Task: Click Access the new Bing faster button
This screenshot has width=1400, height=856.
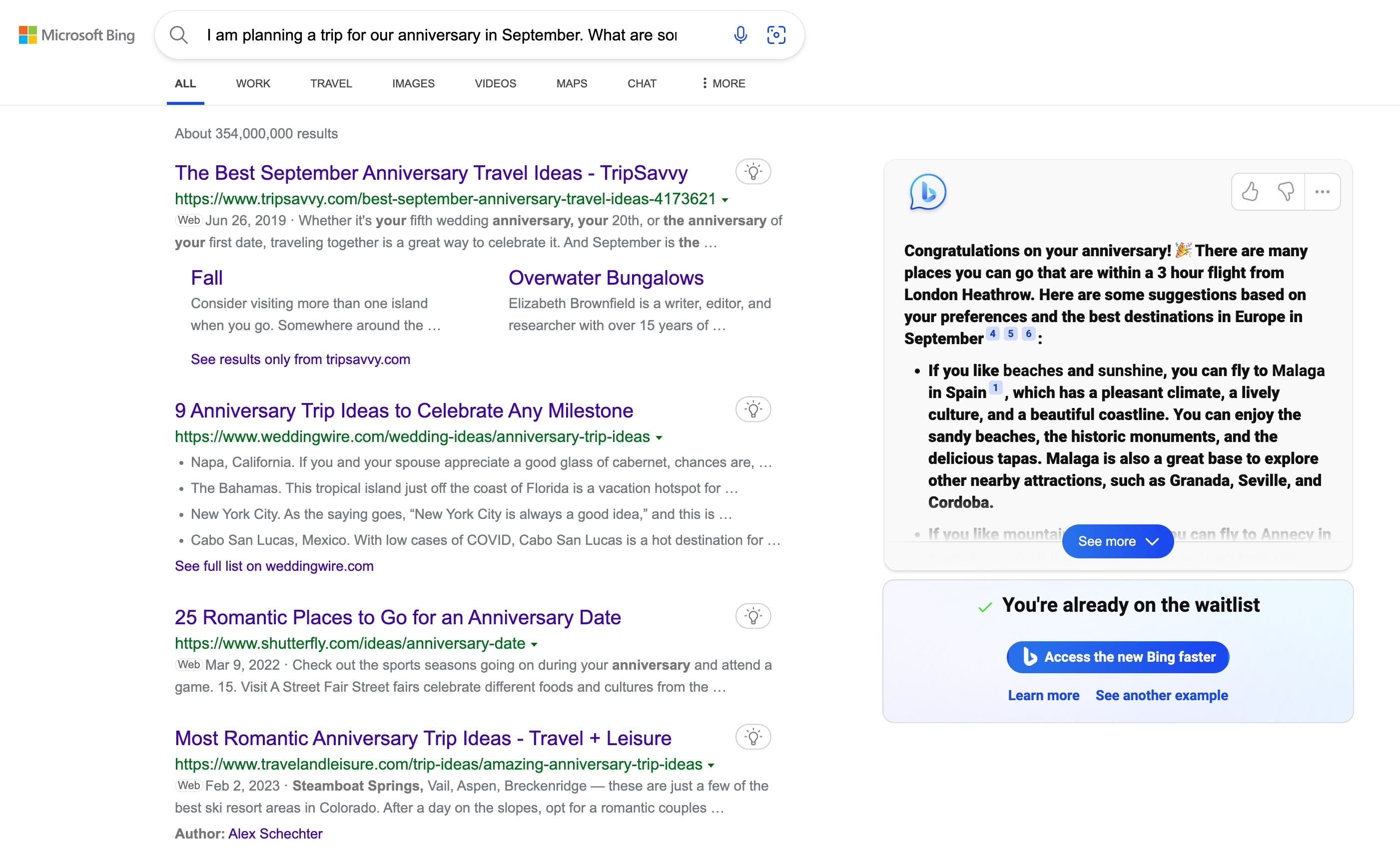Action: point(1118,657)
